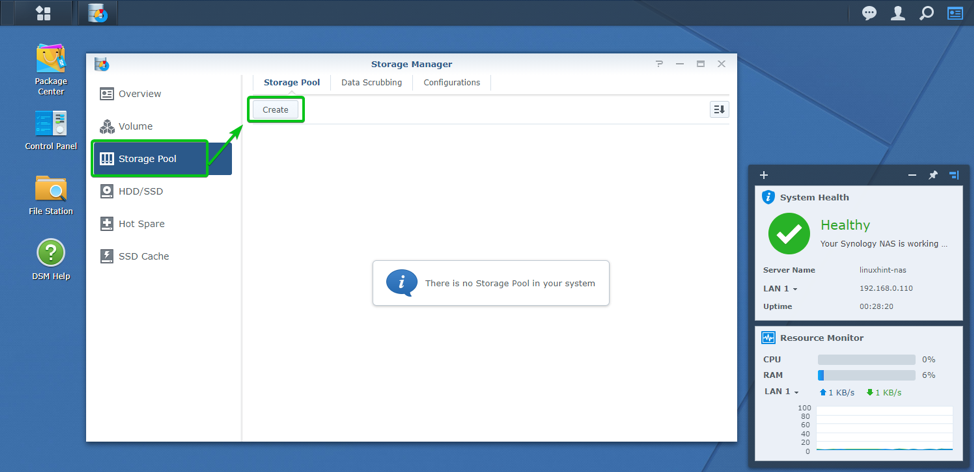
Task: Click Storage Manager window title icon
Action: pyautogui.click(x=101, y=64)
